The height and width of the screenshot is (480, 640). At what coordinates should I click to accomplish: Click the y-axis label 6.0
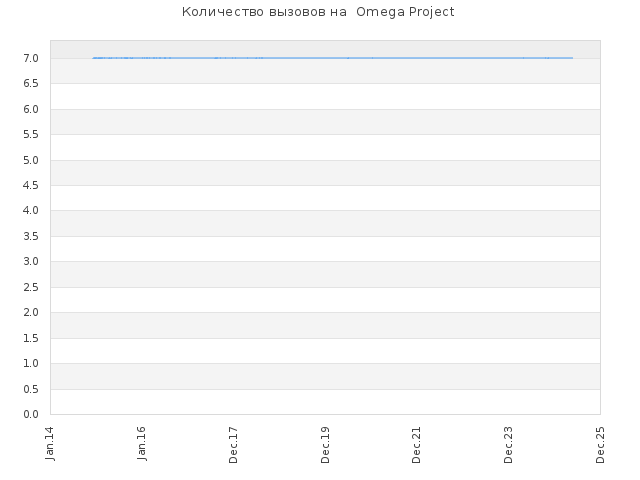(31, 109)
